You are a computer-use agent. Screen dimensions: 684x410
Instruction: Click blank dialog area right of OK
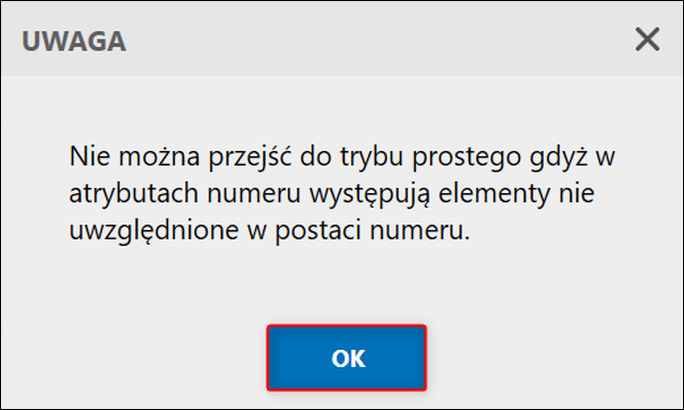[x=554, y=358]
